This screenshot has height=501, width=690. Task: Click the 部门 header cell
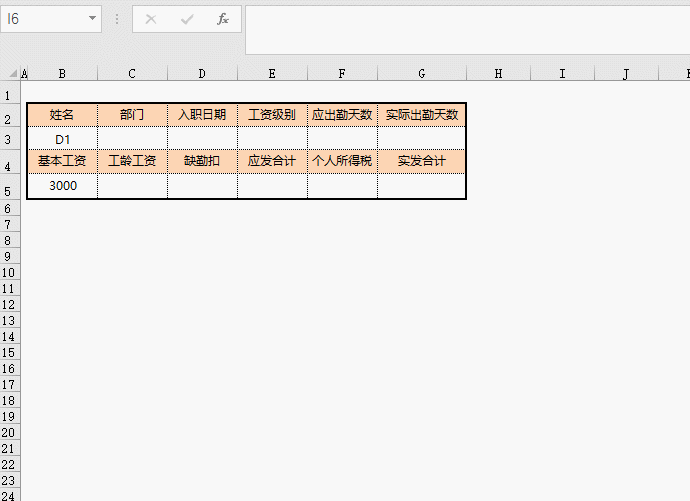(132, 115)
